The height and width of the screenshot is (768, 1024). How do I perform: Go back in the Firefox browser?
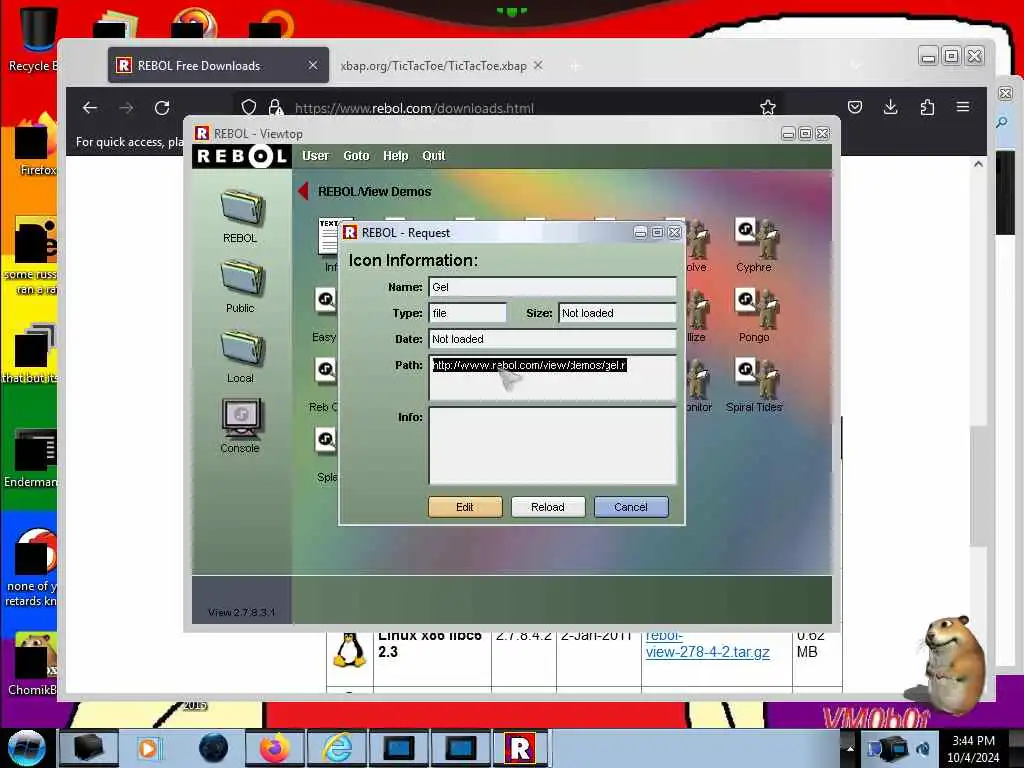(x=90, y=108)
